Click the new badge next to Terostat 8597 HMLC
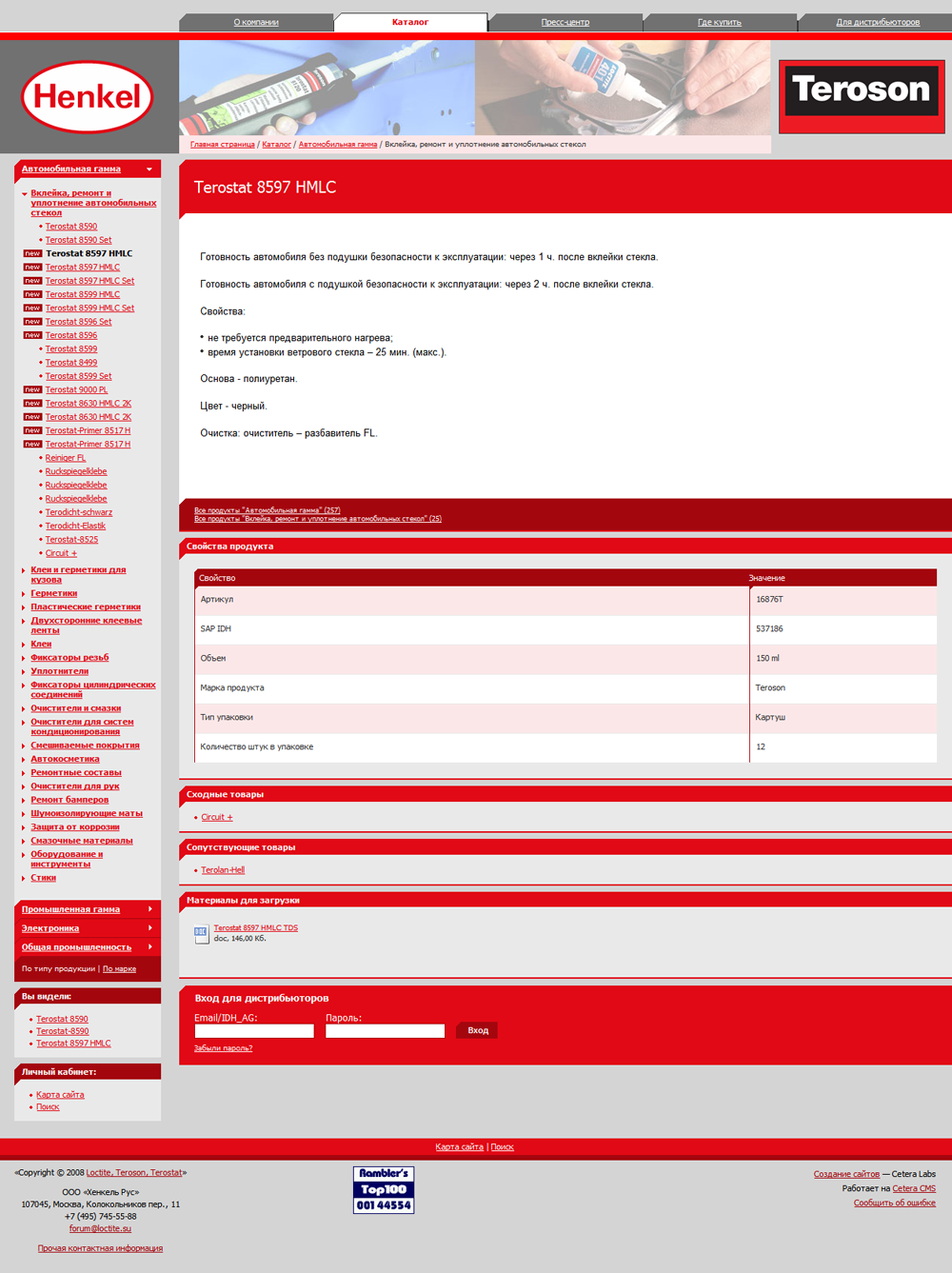The height and width of the screenshot is (1273, 952). click(31, 253)
